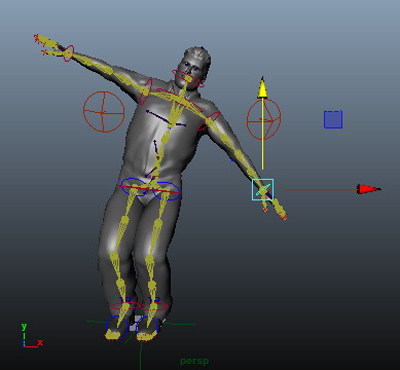400x370 pixels.
Task: Select the red head ring control
Action: click(x=188, y=79)
